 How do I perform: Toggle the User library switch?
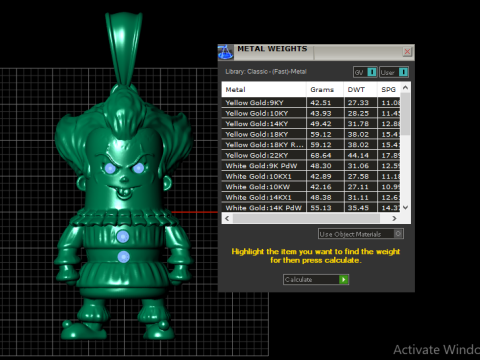(394, 72)
